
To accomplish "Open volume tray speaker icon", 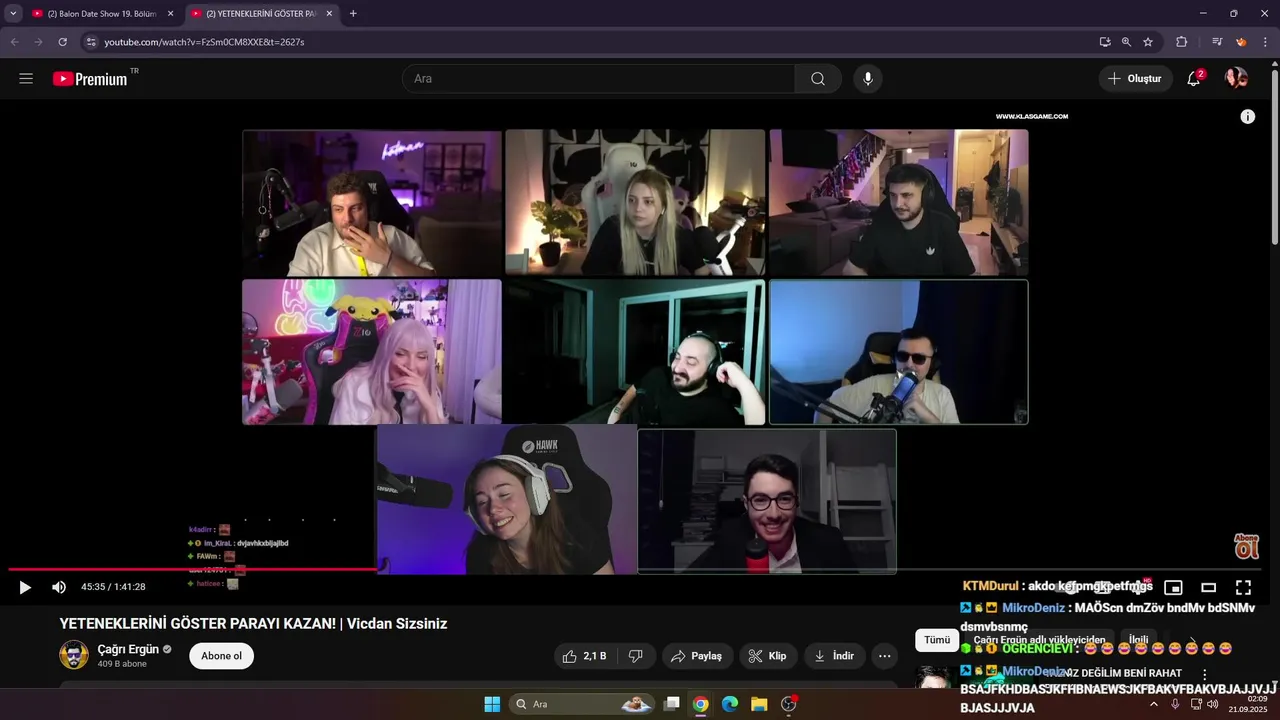I will point(1212,704).
